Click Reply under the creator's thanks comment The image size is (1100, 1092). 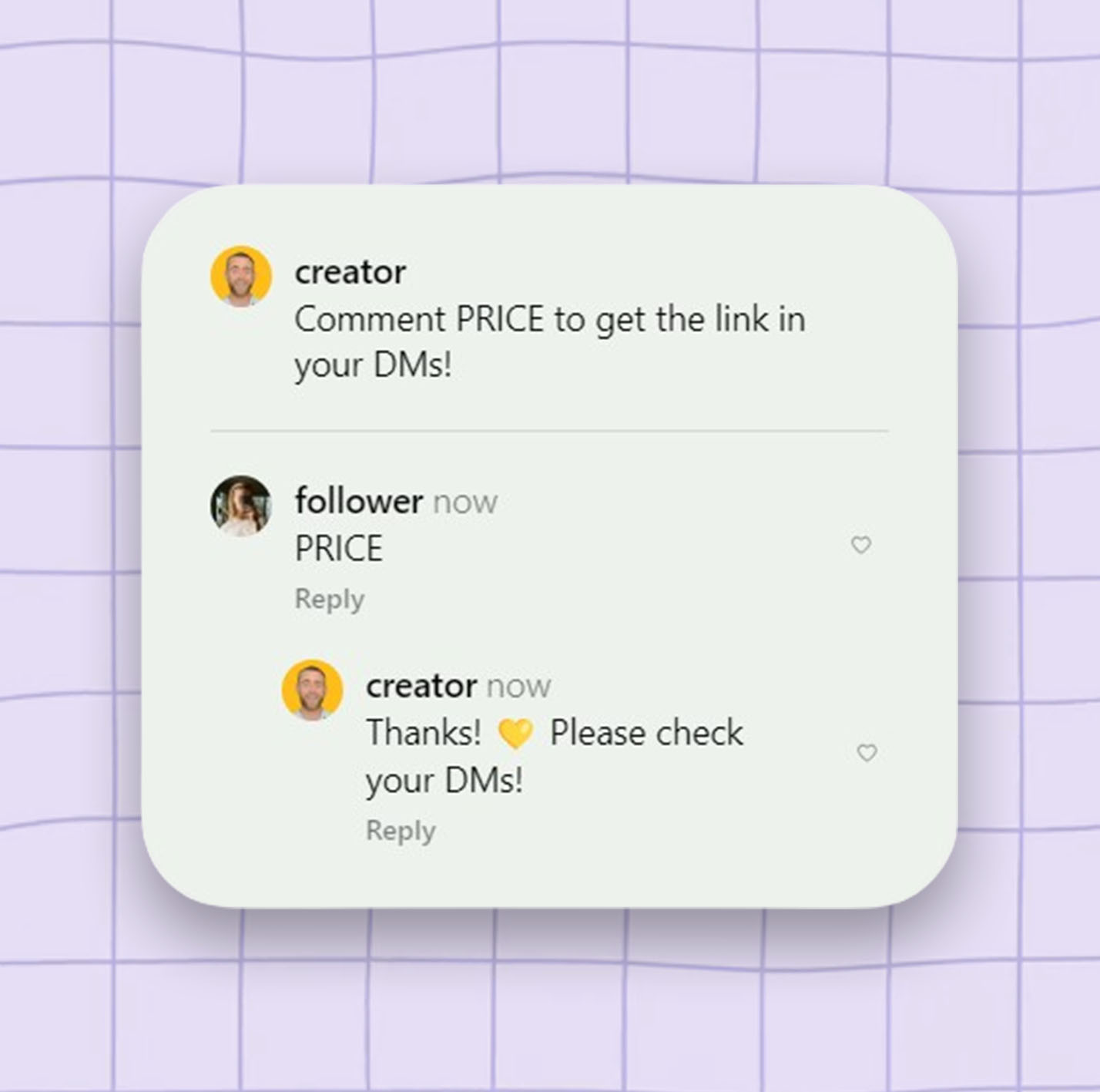point(401,830)
